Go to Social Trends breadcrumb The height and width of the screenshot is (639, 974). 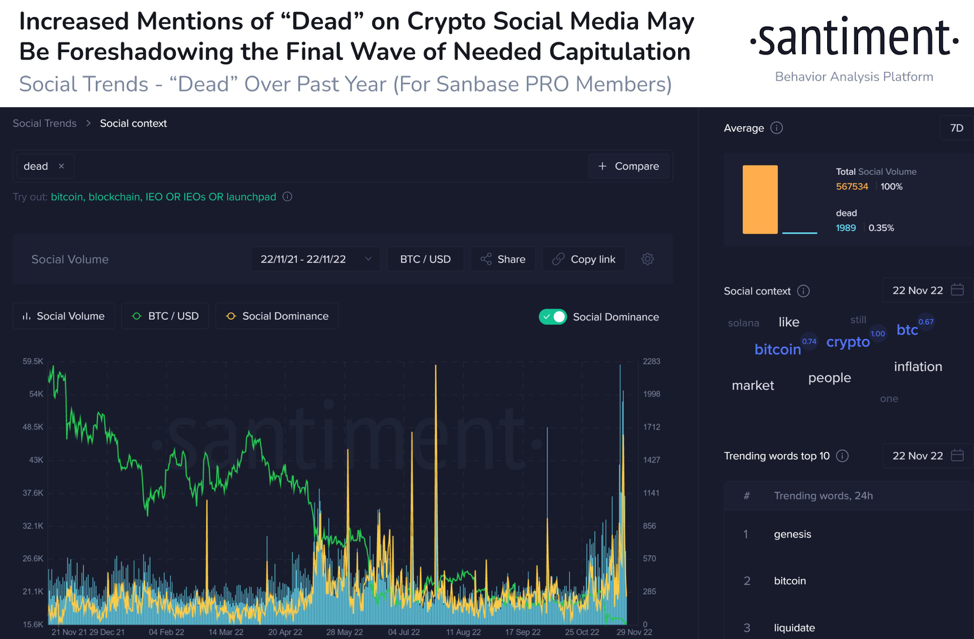[44, 123]
